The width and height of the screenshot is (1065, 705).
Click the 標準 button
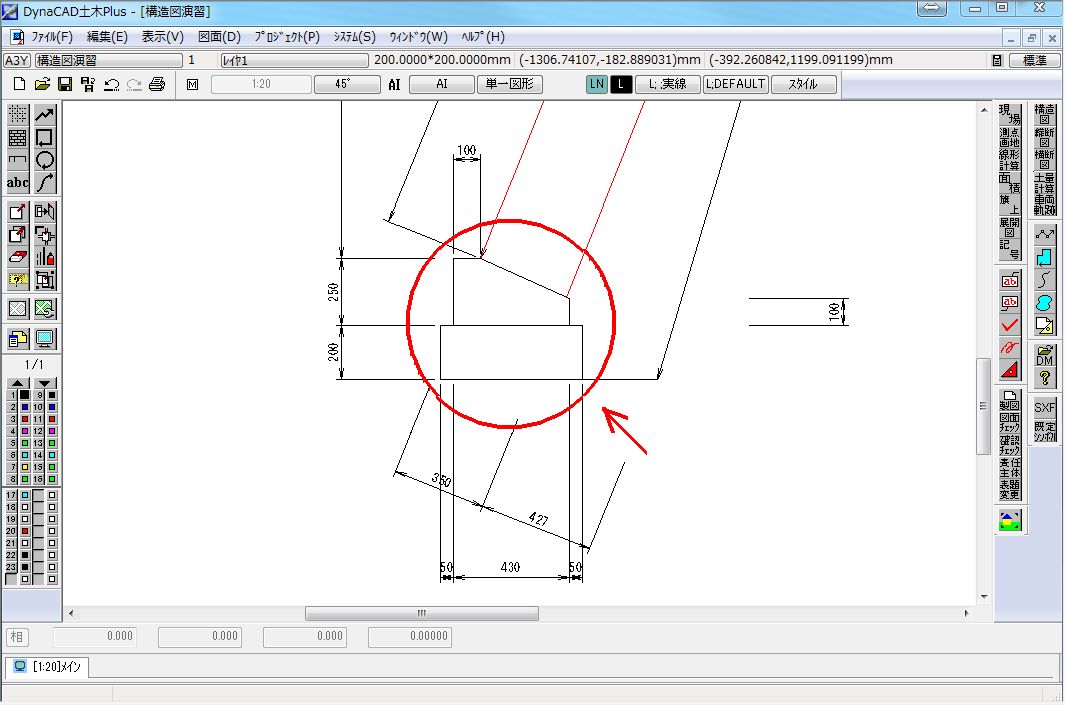[x=1034, y=60]
